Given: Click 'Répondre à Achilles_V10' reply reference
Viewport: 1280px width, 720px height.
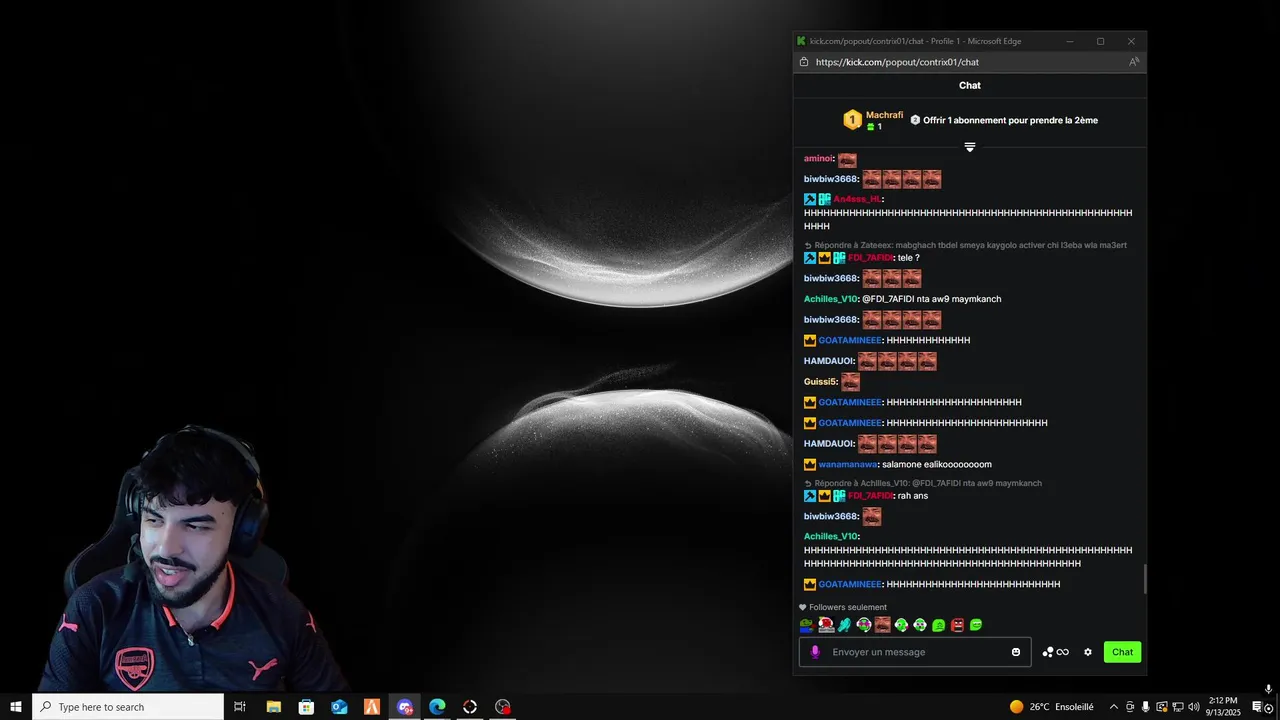Looking at the screenshot, I should [923, 483].
